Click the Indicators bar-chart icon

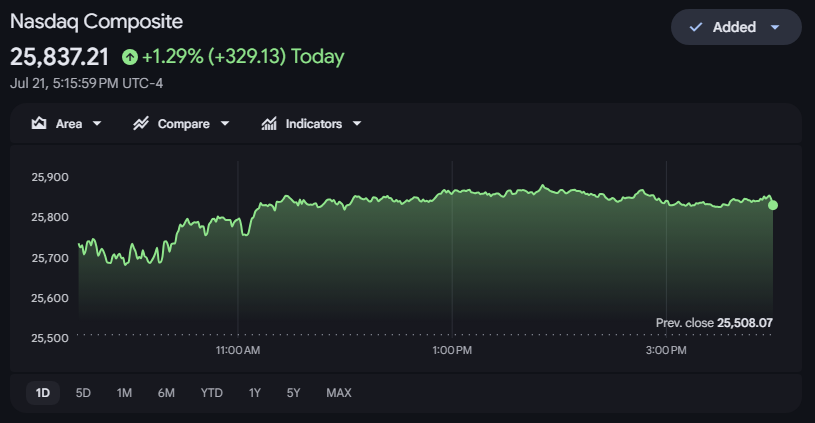269,123
